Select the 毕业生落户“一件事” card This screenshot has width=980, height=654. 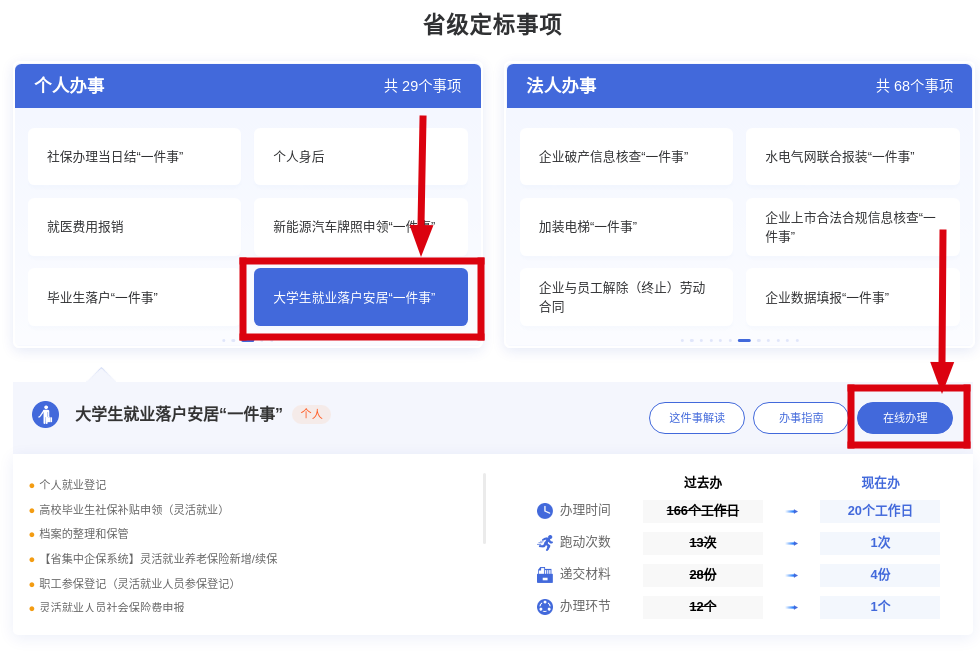(x=134, y=297)
